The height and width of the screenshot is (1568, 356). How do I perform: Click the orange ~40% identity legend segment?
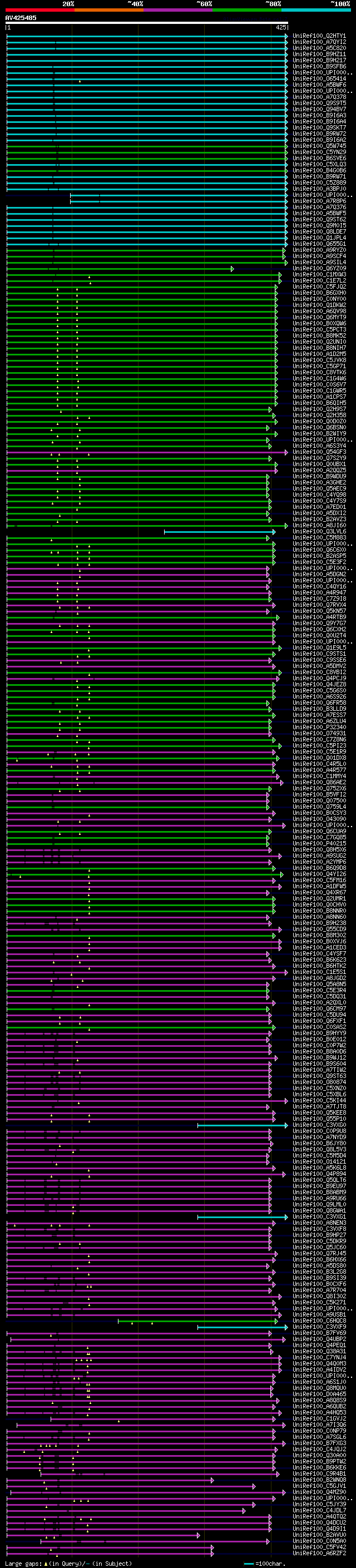109,10
